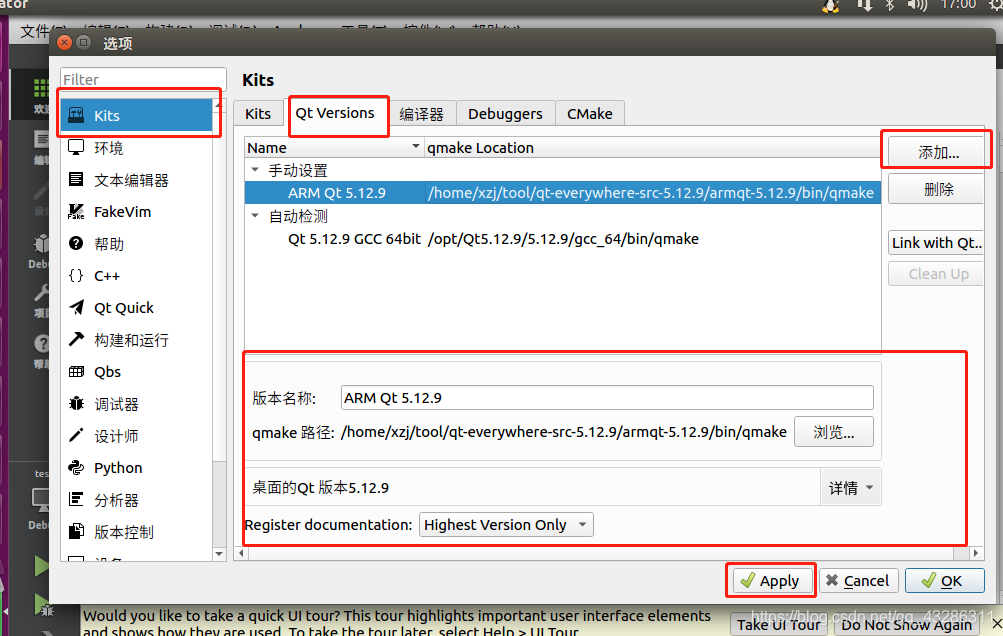The image size is (1003, 636).
Task: Click the 删除 button
Action: (938, 189)
